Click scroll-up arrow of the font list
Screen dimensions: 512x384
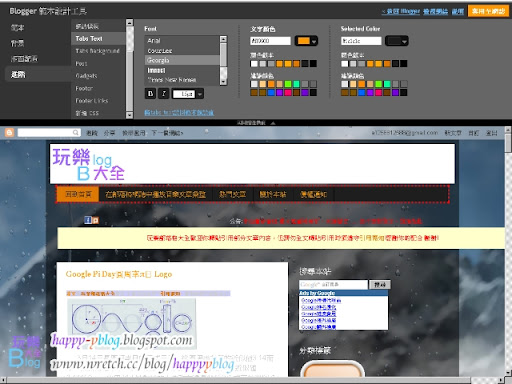pyautogui.click(x=223, y=39)
